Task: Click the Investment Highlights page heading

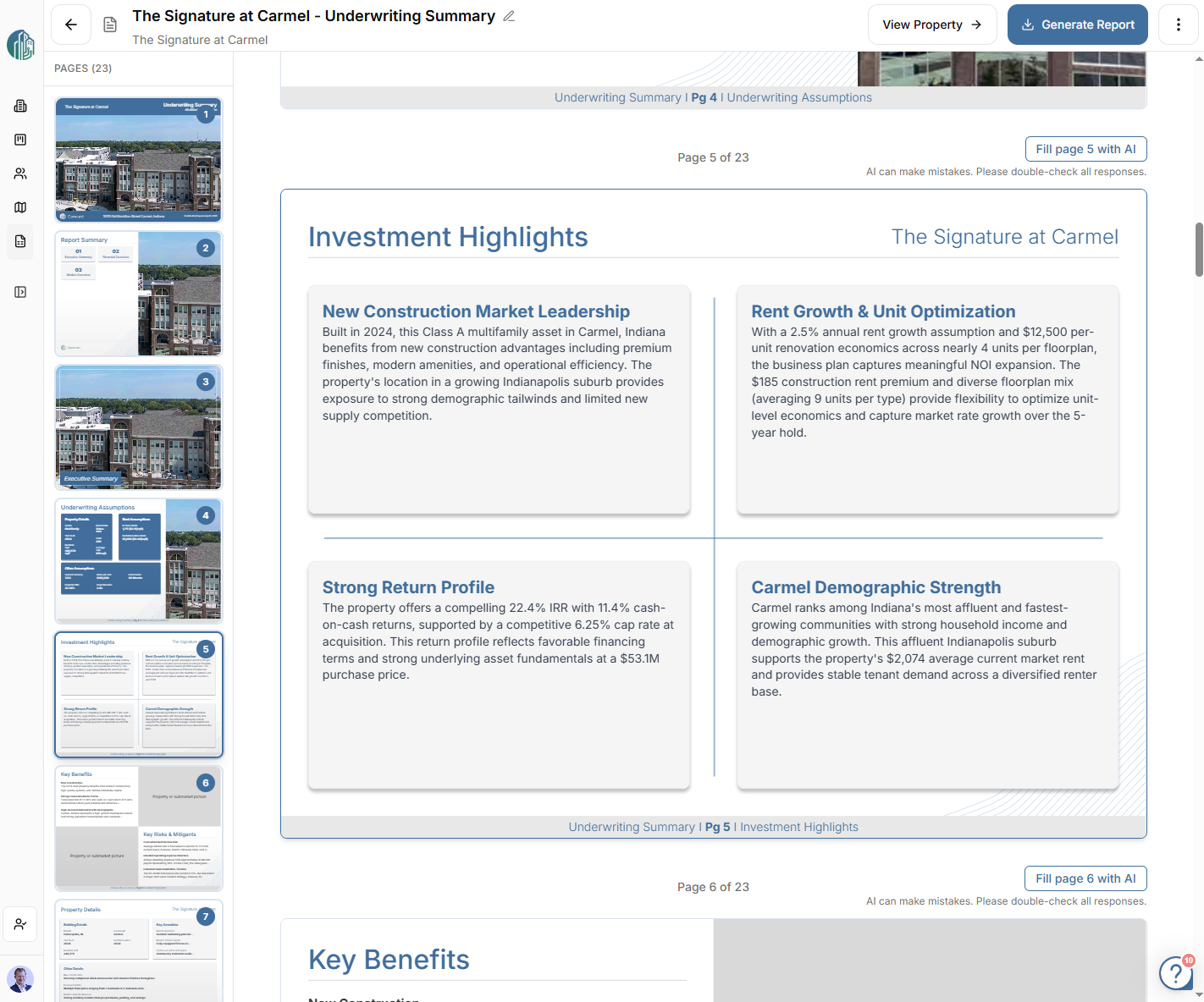Action: coord(448,237)
